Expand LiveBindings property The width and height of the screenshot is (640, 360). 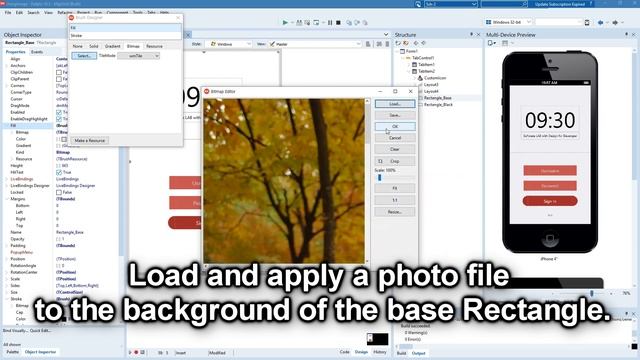click(7, 179)
